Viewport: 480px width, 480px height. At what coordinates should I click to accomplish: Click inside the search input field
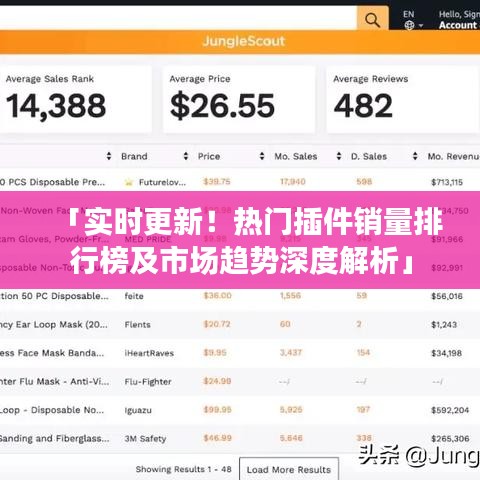(178, 18)
